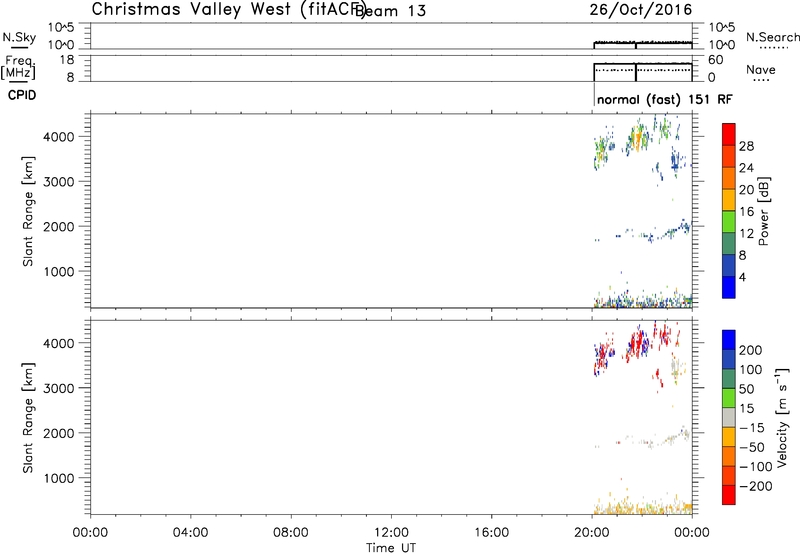Click the '16:00' time axis tick label
800x554 pixels.
[491, 533]
